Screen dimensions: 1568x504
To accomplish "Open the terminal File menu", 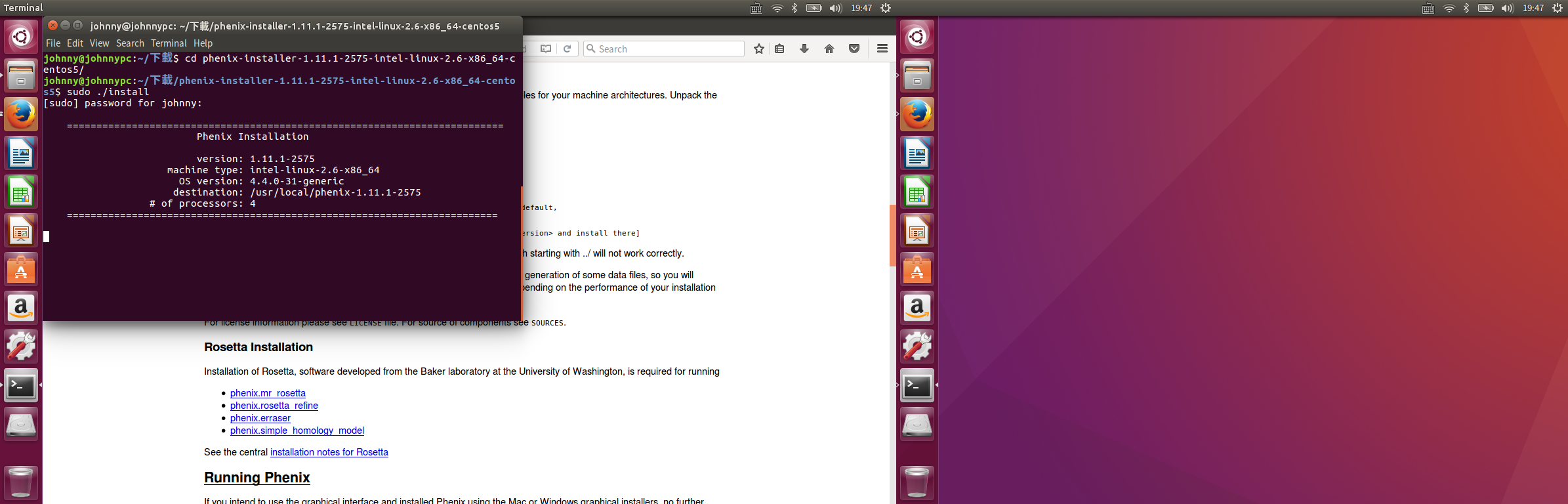I will (x=53, y=43).
